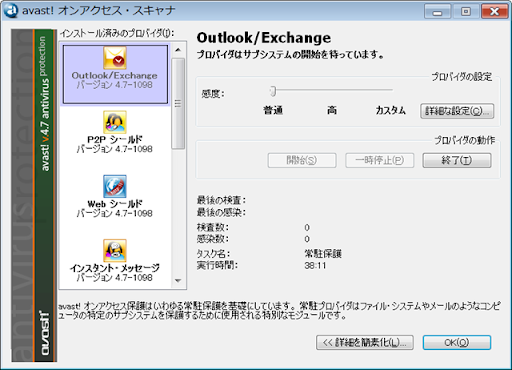
Task: Select the インスタント・メッセージ provider icon
Action: [115, 250]
